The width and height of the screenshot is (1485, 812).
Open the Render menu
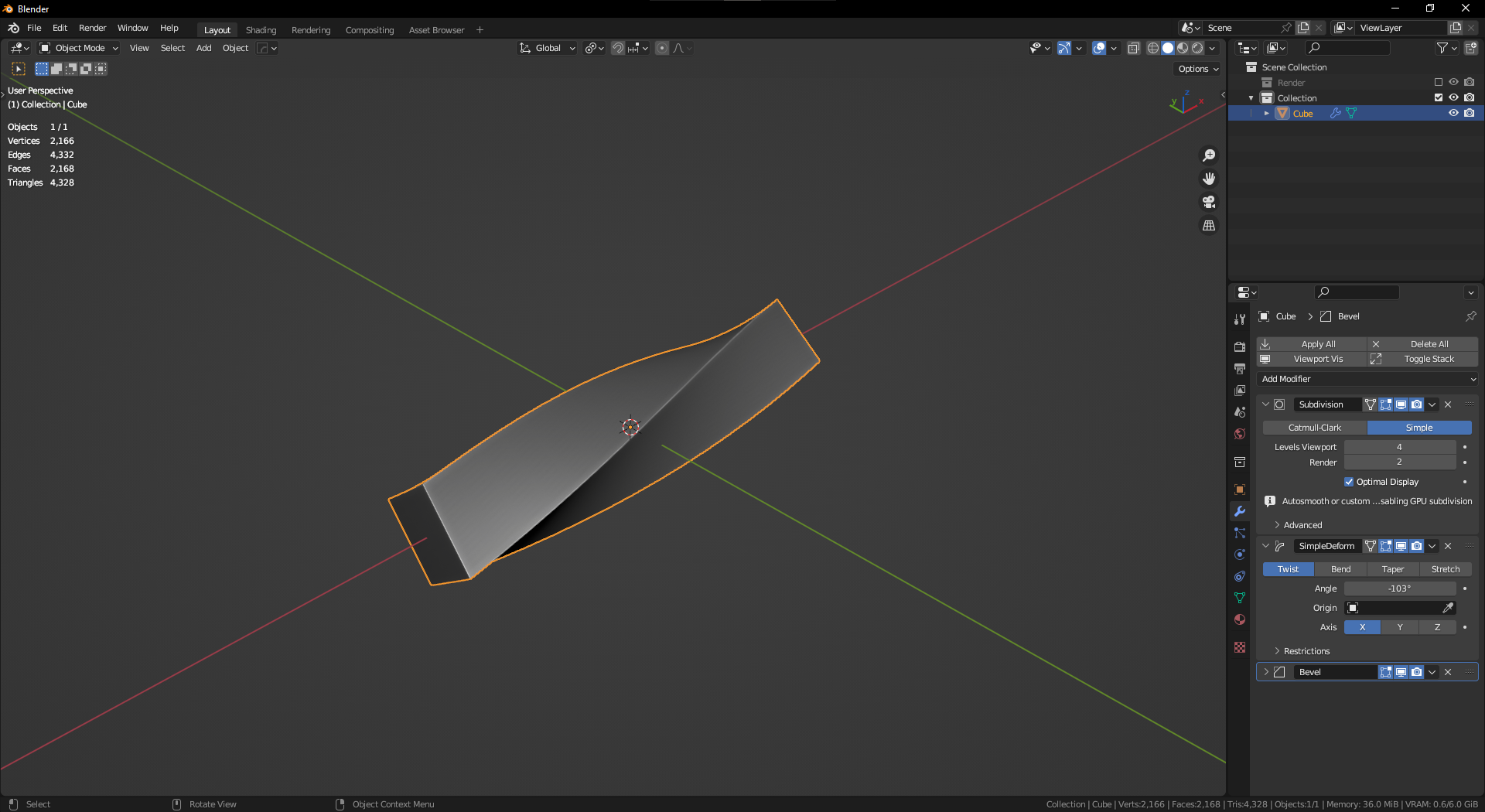click(92, 28)
